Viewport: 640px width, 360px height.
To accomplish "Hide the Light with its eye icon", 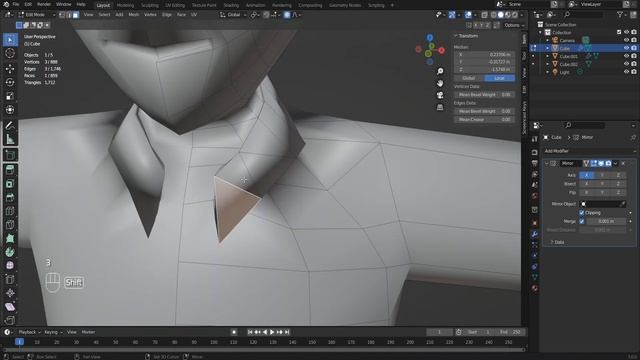I will (626, 72).
